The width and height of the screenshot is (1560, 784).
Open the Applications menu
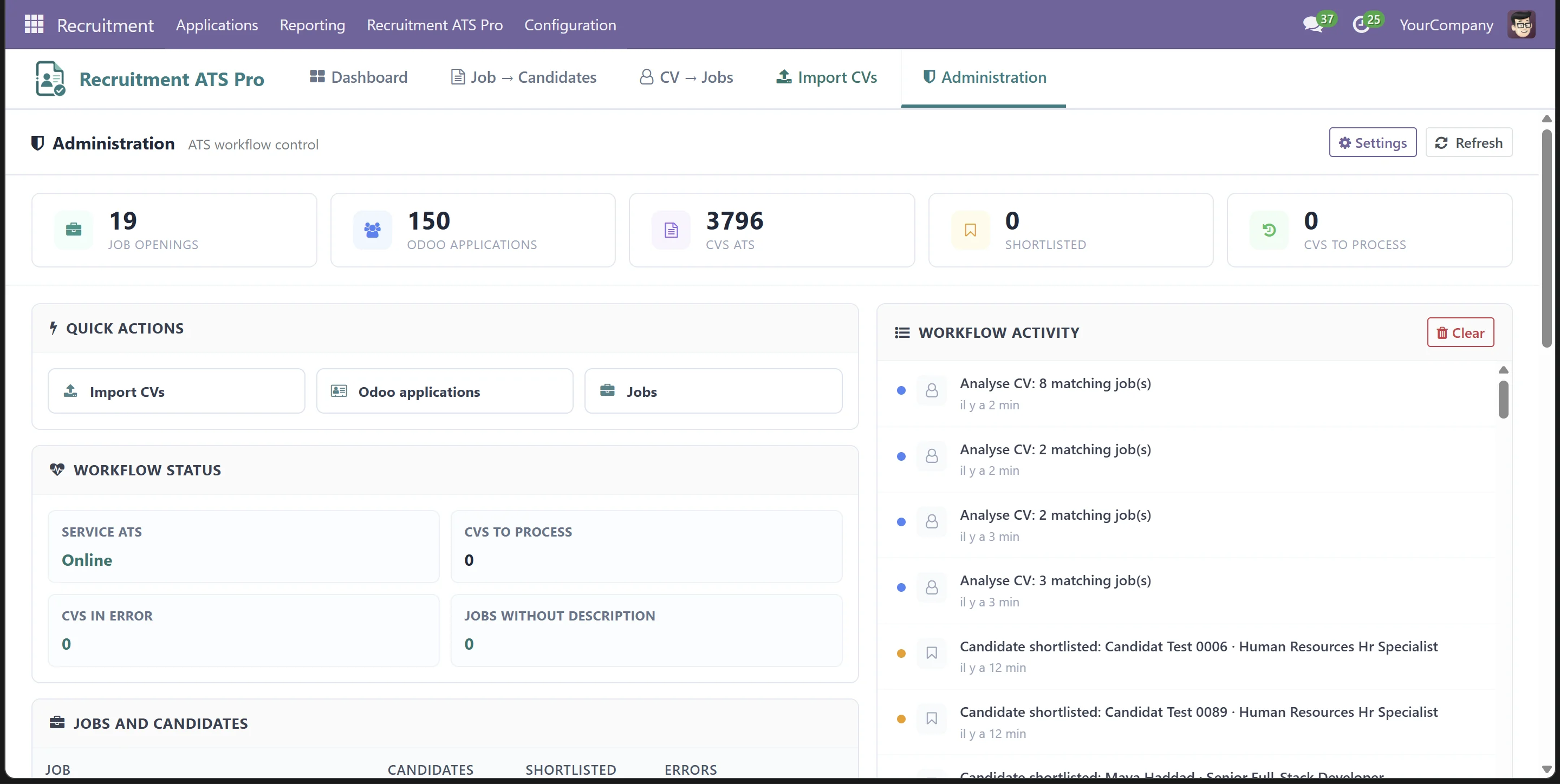217,25
